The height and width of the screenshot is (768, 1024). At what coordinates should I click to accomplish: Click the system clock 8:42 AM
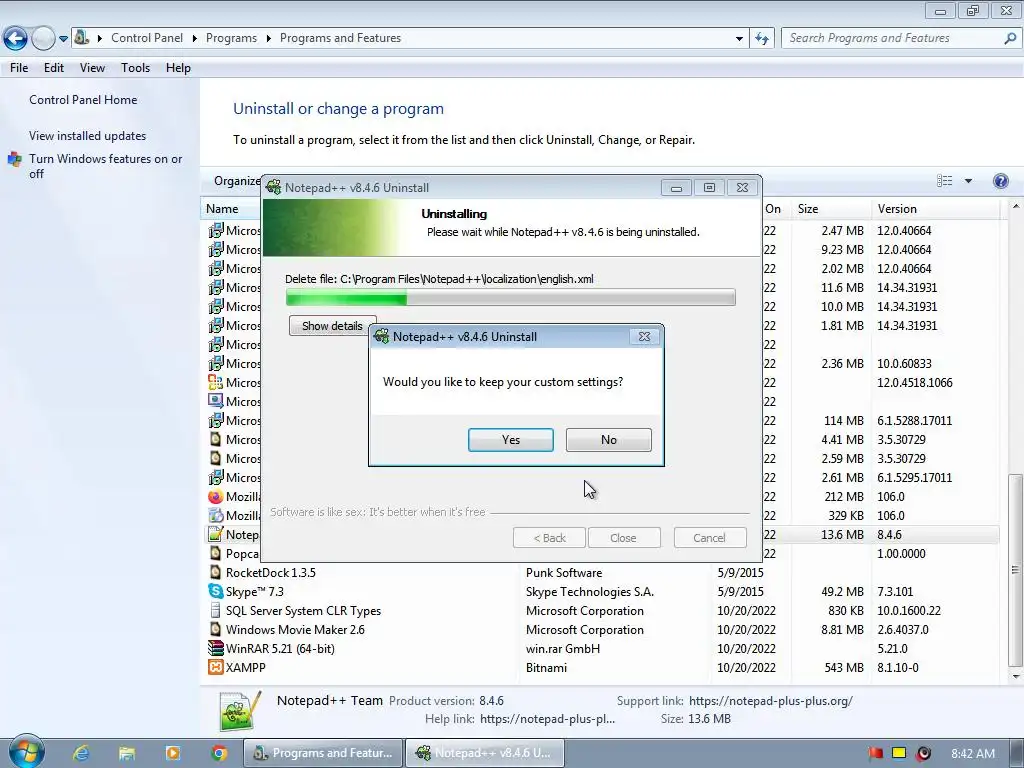coord(972,753)
